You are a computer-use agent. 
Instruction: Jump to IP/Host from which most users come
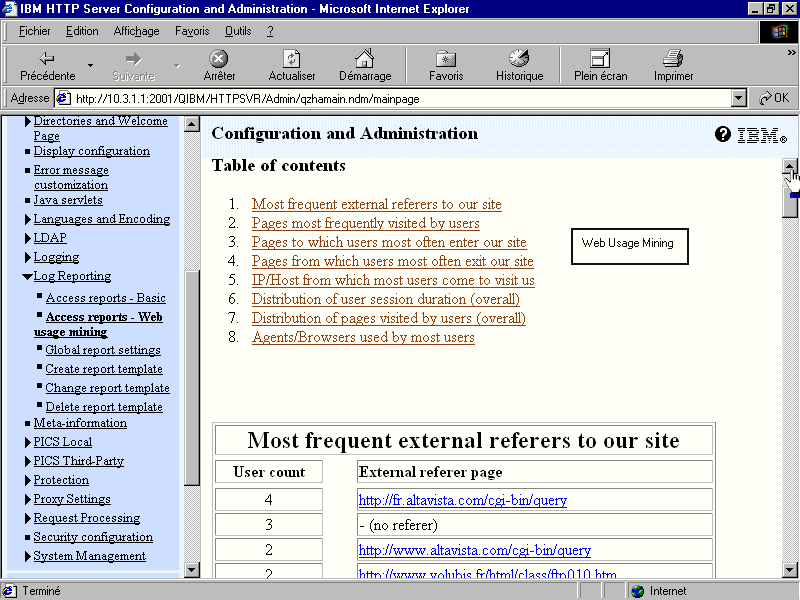tap(393, 281)
